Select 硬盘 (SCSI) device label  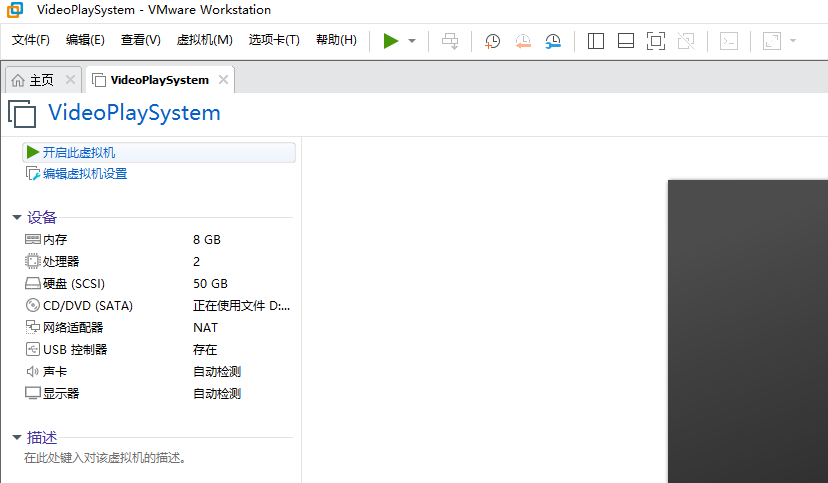[74, 284]
